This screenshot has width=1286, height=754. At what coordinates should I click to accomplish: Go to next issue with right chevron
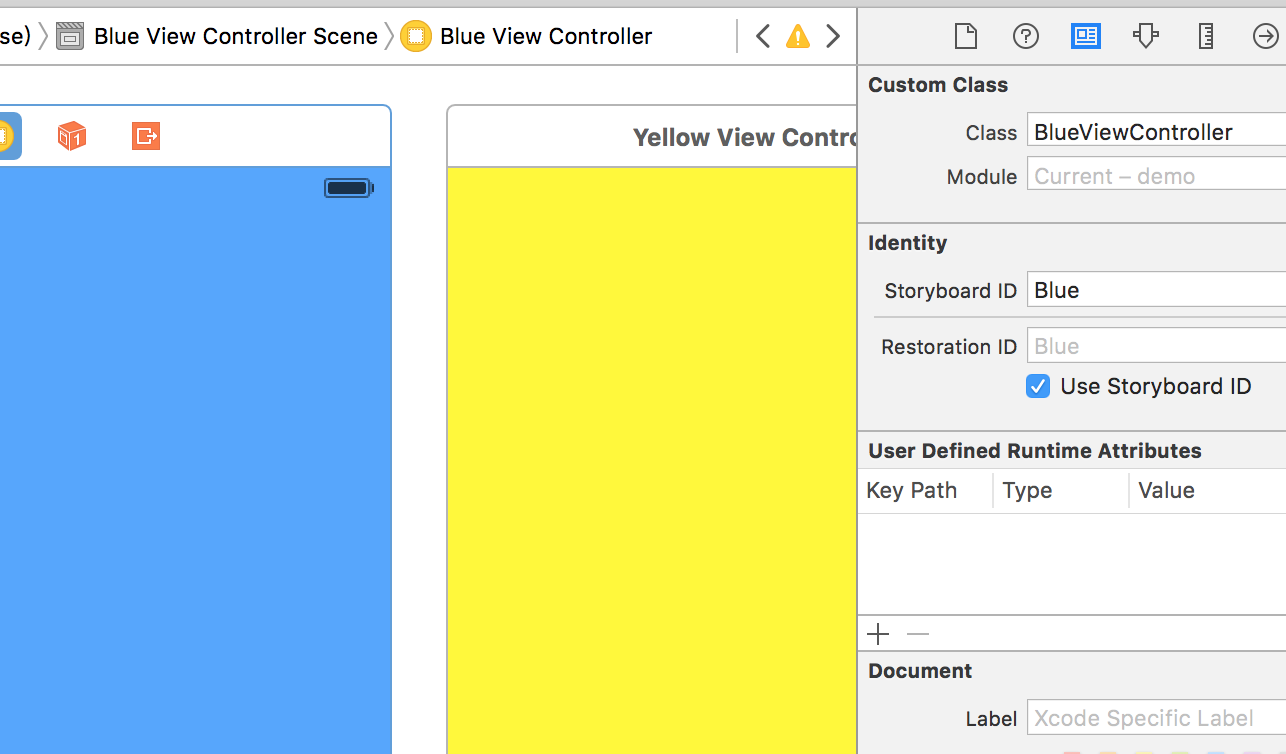coord(833,37)
